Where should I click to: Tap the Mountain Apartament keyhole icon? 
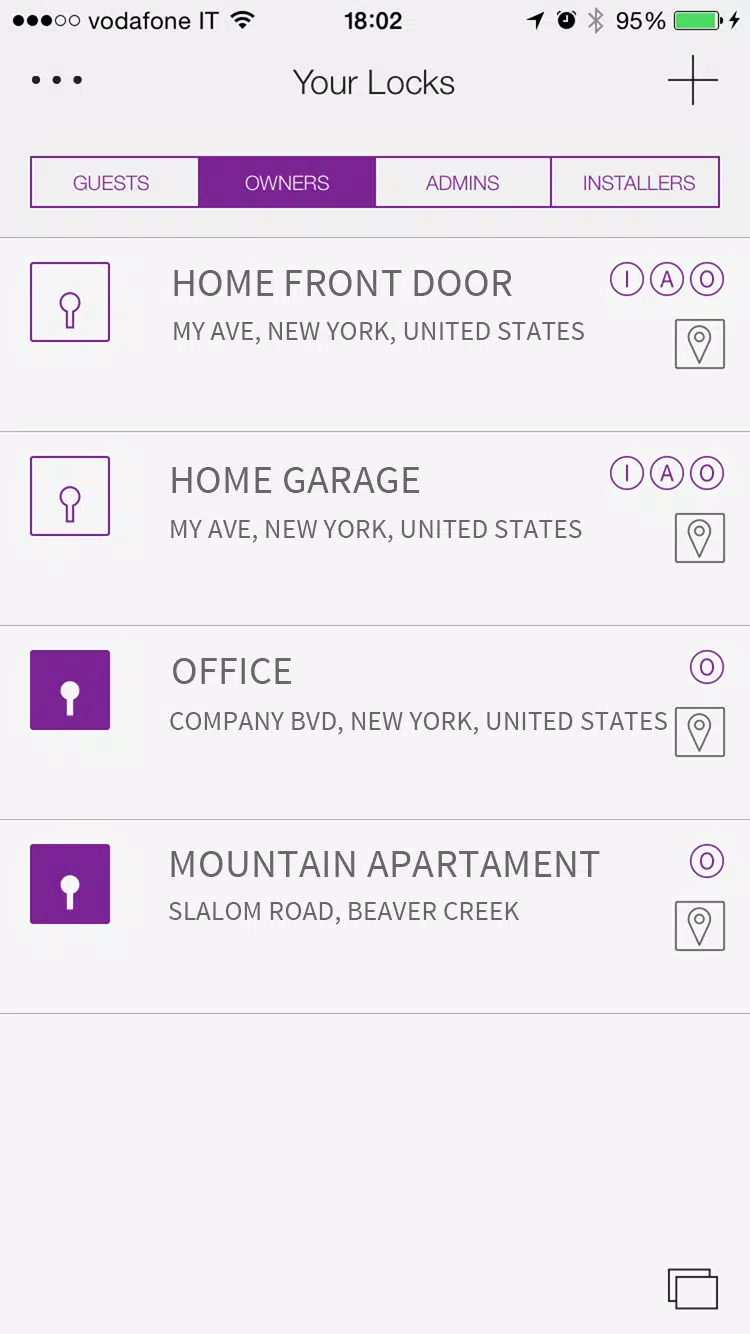click(x=70, y=884)
